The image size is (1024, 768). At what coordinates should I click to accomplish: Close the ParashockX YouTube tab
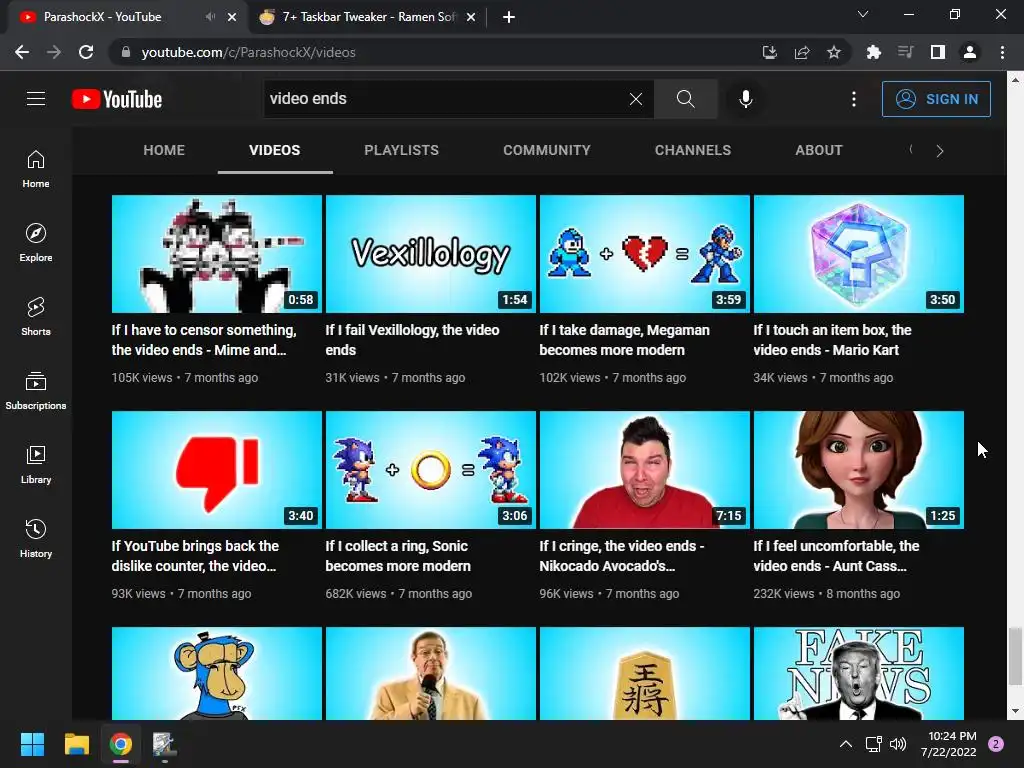[232, 17]
